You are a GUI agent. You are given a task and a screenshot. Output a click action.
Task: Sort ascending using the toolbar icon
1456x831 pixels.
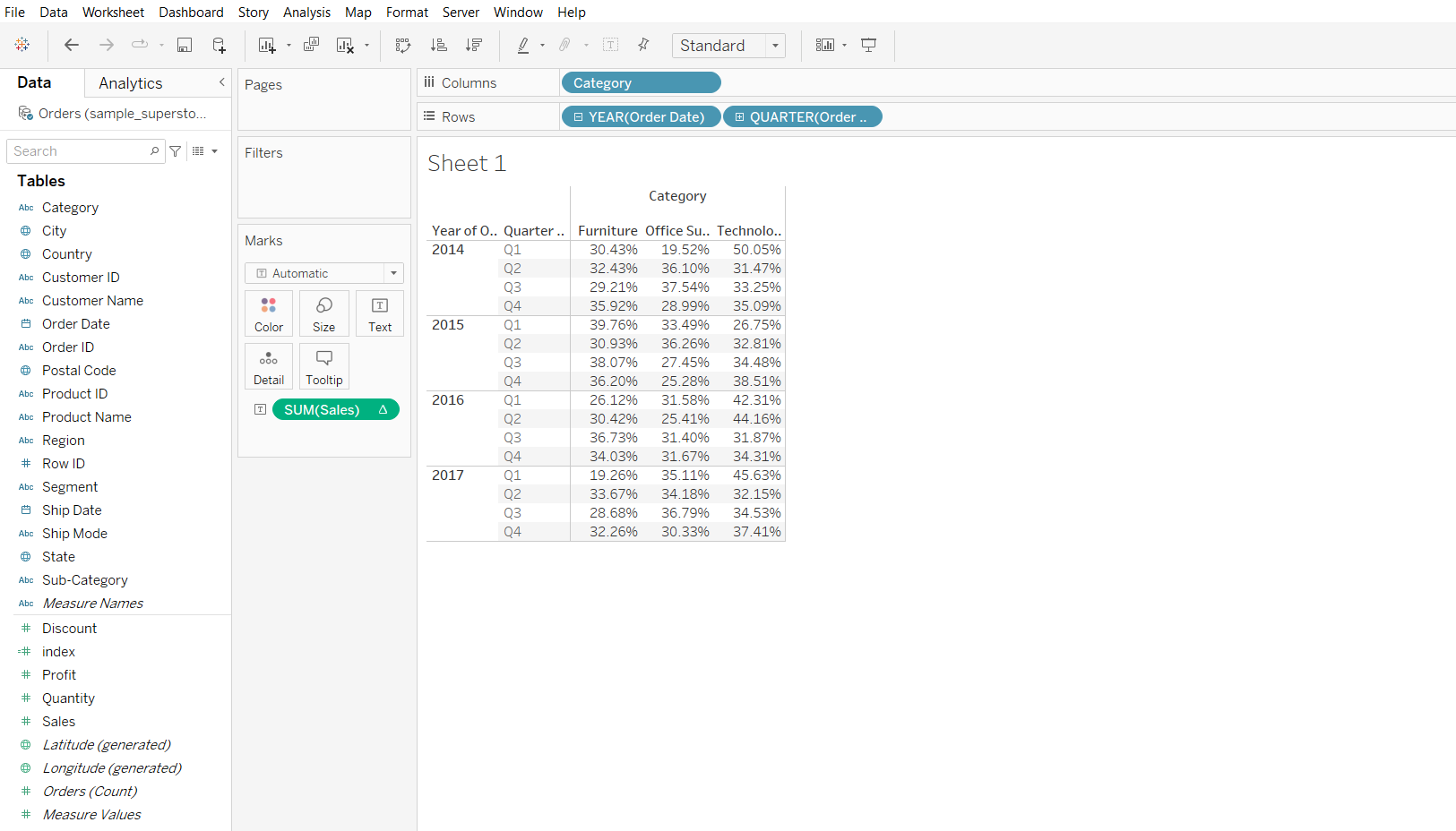[x=439, y=45]
